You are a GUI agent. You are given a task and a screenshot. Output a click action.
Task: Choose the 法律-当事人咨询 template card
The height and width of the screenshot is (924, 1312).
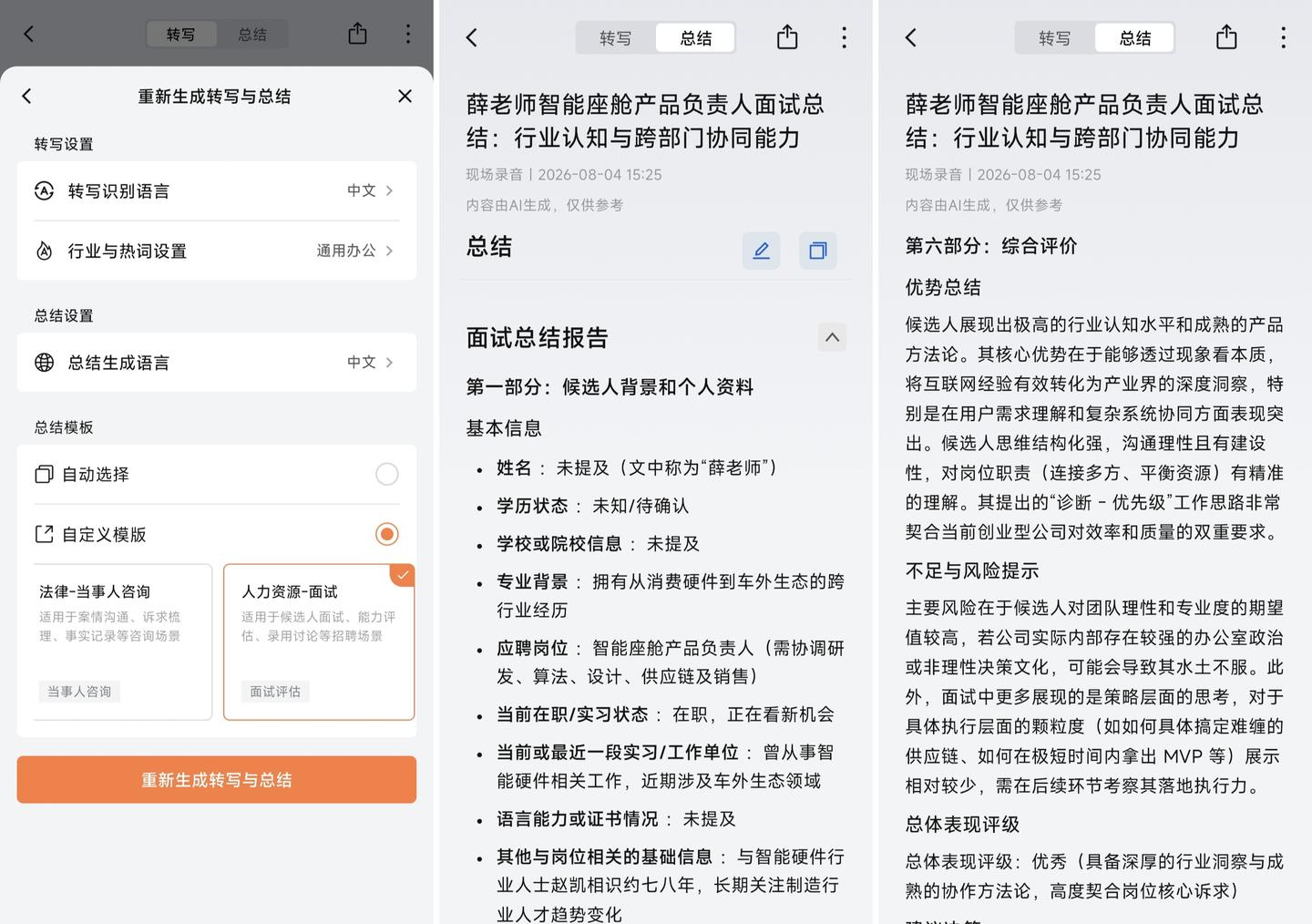(123, 642)
